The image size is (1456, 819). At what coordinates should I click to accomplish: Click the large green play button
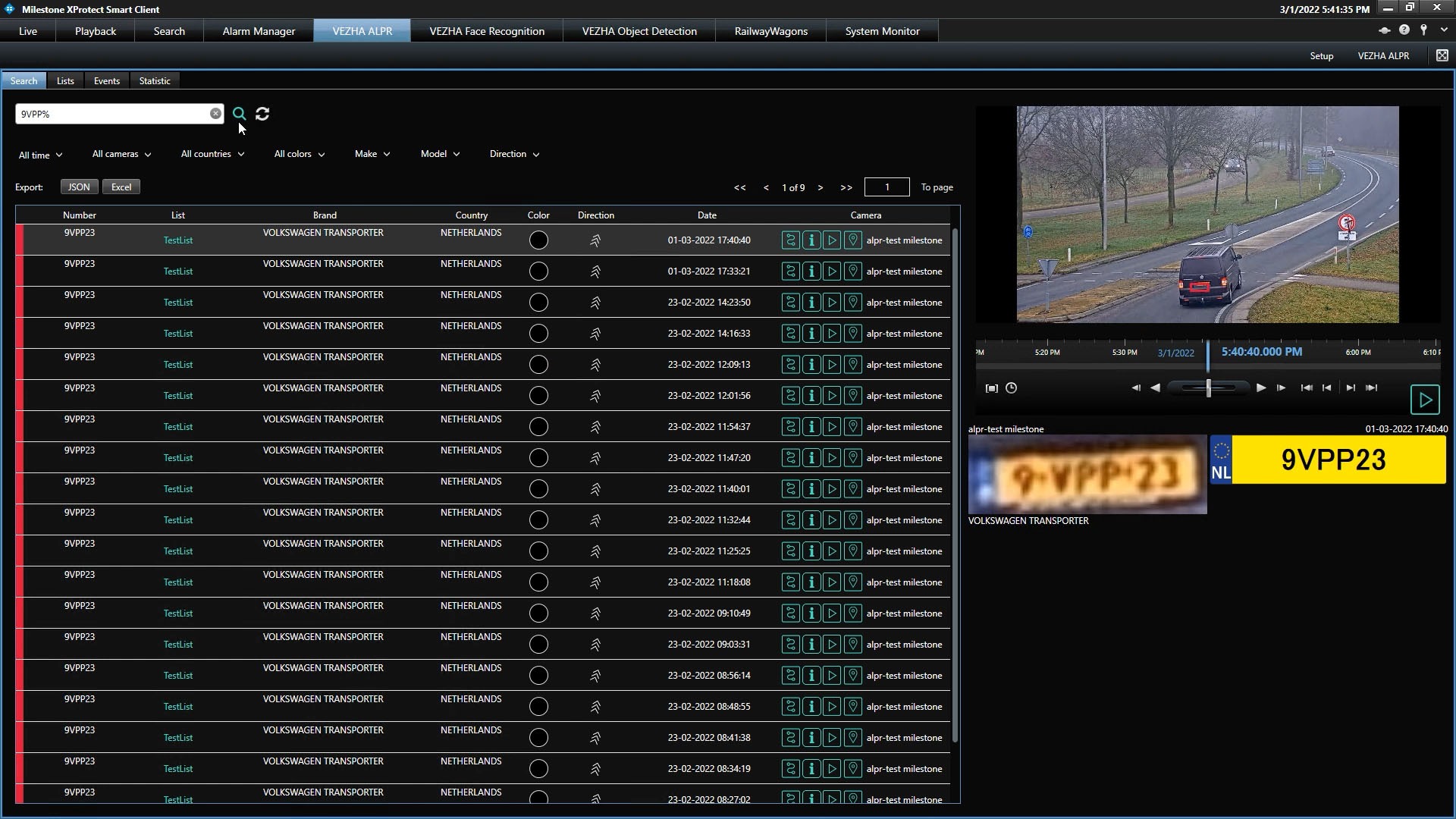point(1425,400)
